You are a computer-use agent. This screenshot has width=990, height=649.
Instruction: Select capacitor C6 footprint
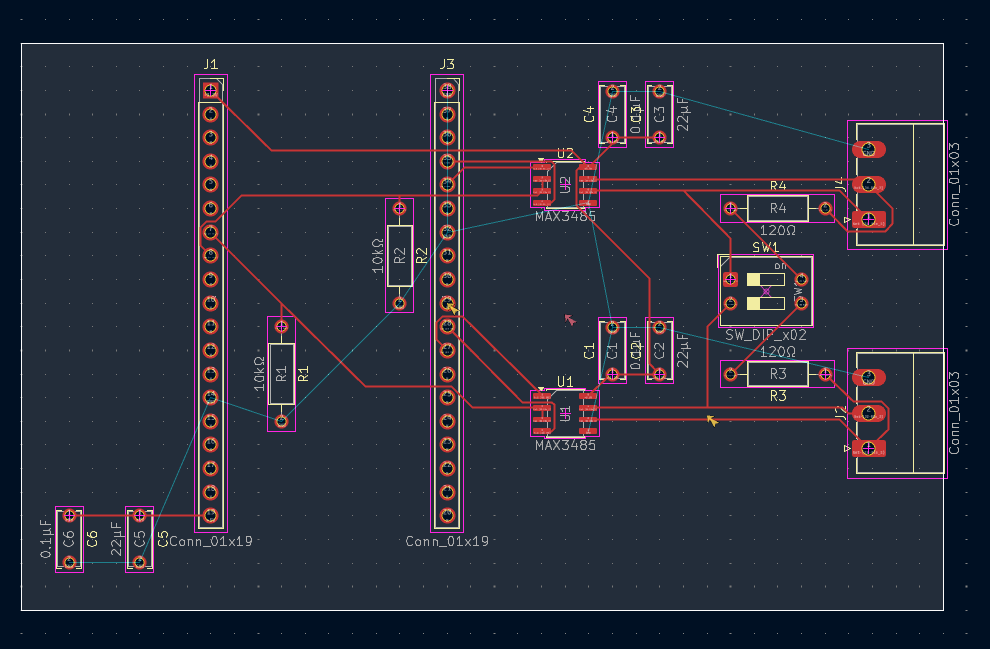(x=69, y=539)
